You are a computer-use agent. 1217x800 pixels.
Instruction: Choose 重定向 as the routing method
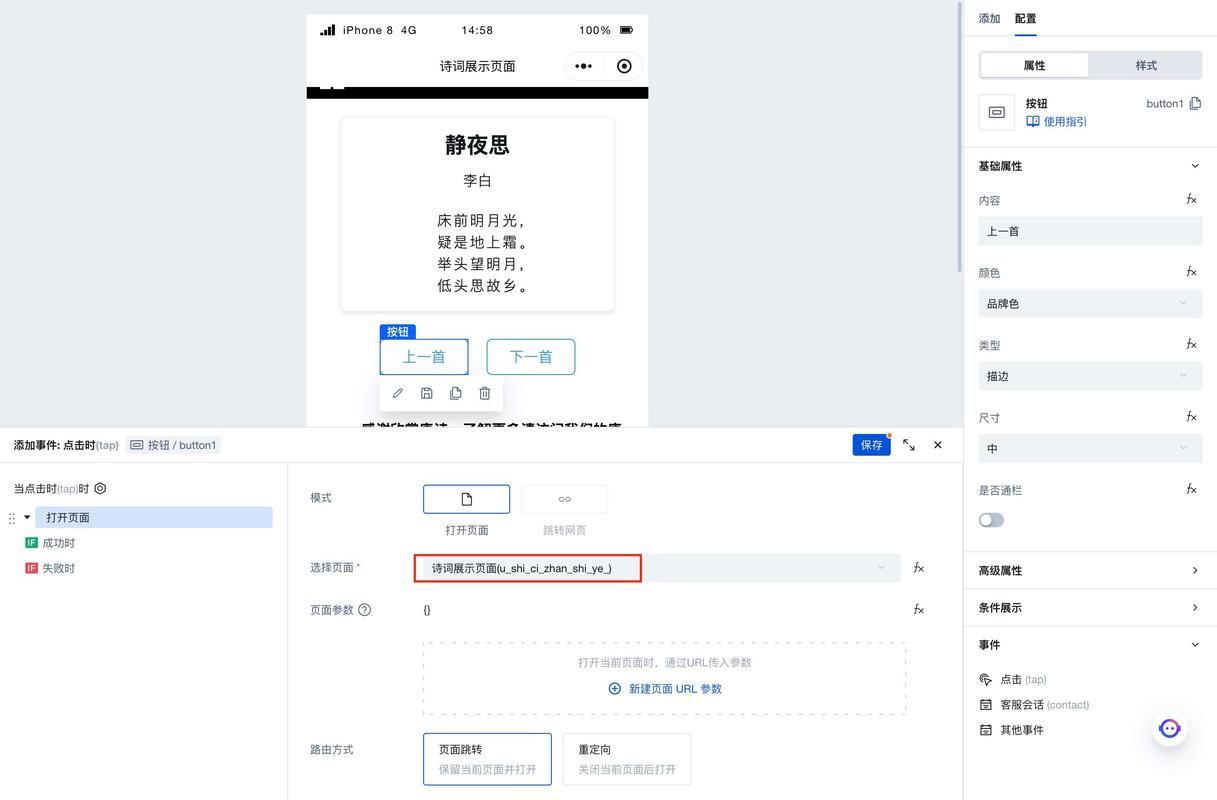point(627,758)
